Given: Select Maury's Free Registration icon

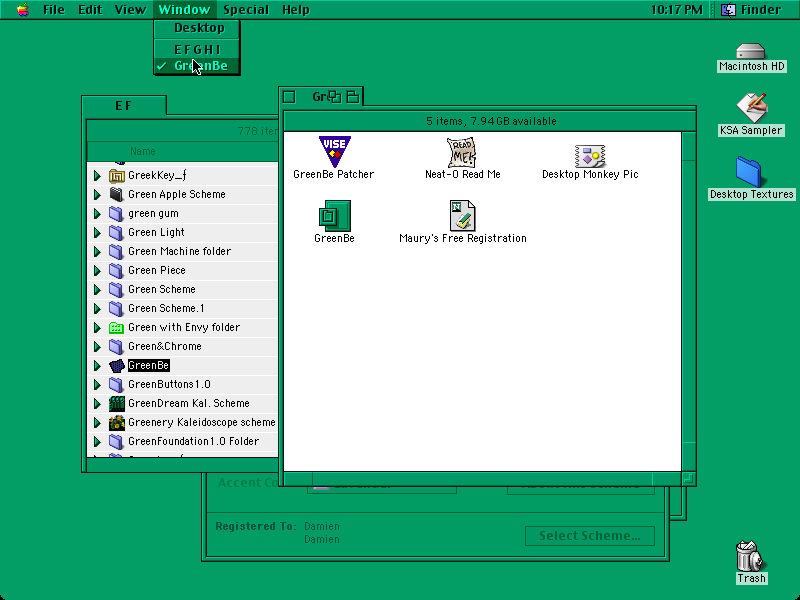Looking at the screenshot, I should click(x=462, y=216).
